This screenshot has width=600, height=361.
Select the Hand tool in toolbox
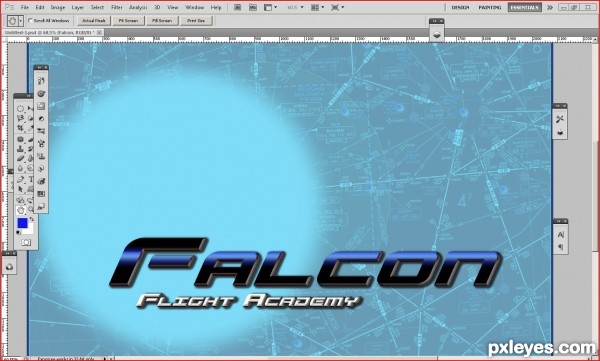(21, 210)
